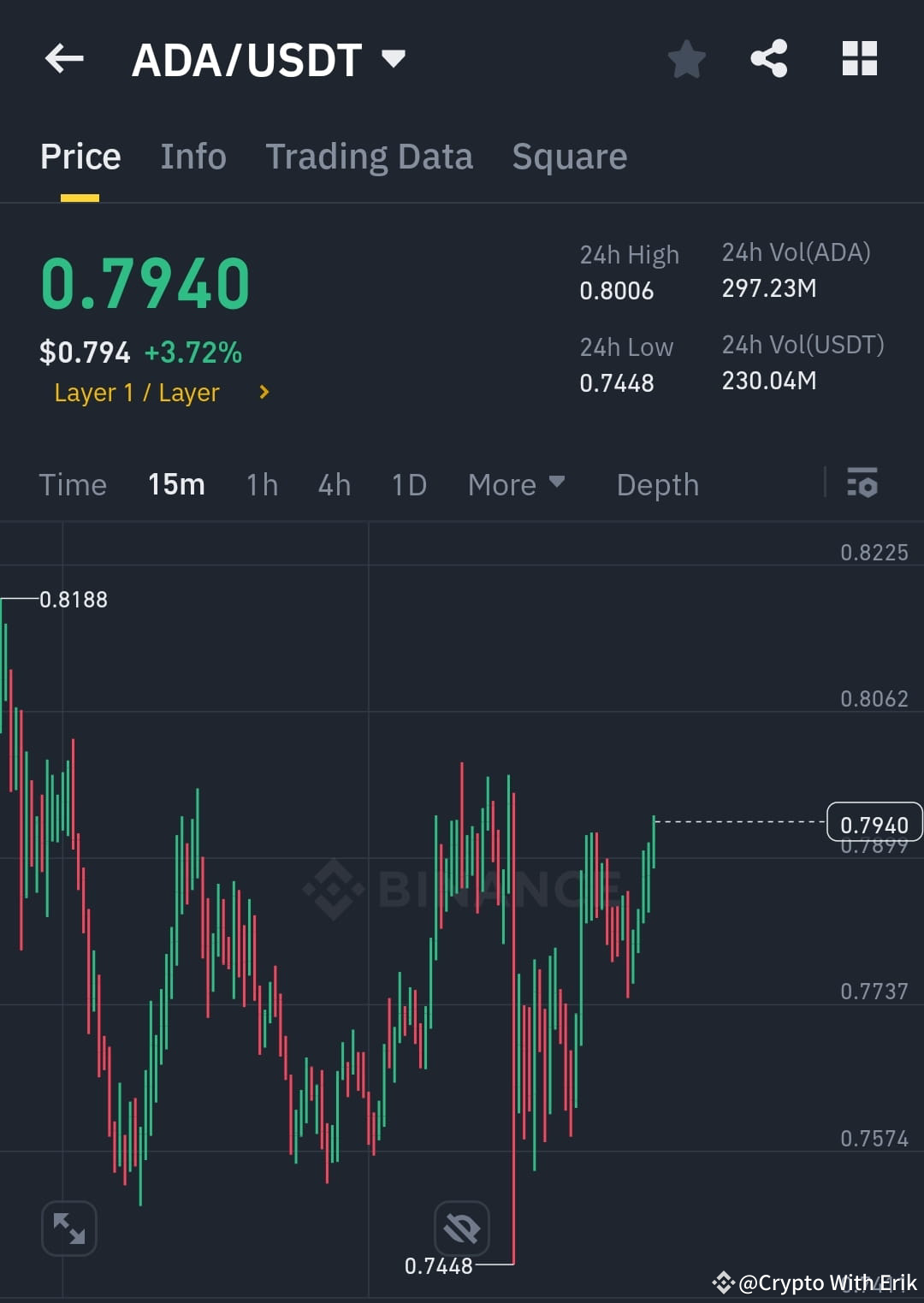Open the Square tab

pyautogui.click(x=569, y=157)
